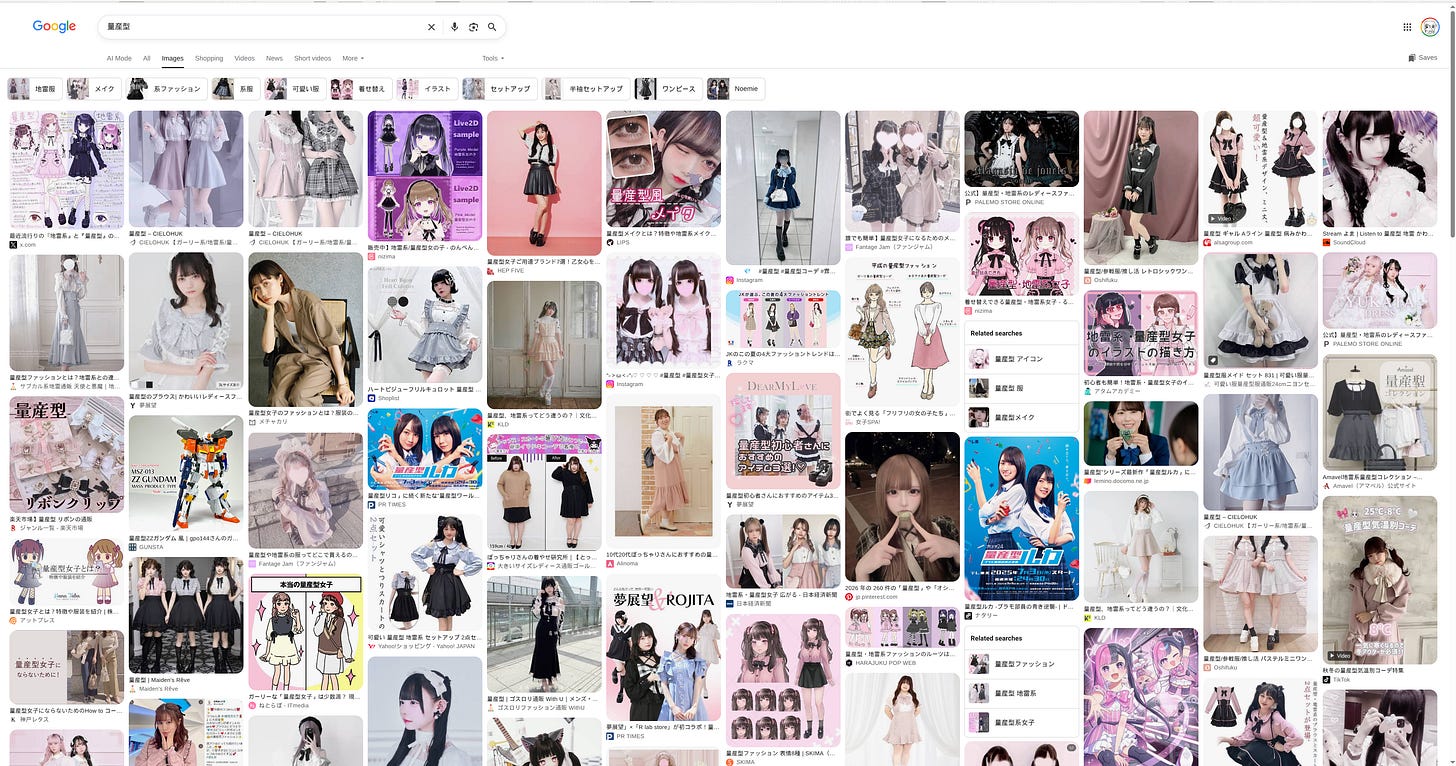
Task: Open the Videos tab
Action: 244,58
